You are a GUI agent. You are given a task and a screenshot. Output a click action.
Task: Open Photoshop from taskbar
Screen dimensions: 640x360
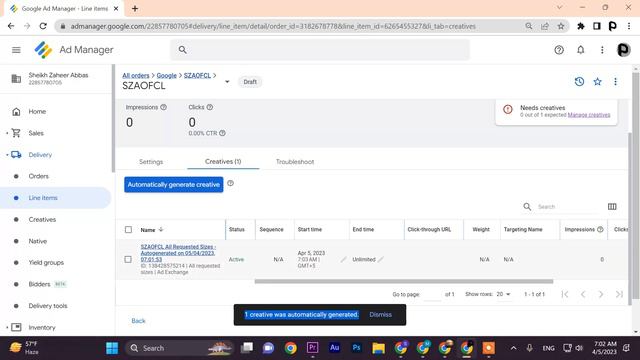(356, 348)
